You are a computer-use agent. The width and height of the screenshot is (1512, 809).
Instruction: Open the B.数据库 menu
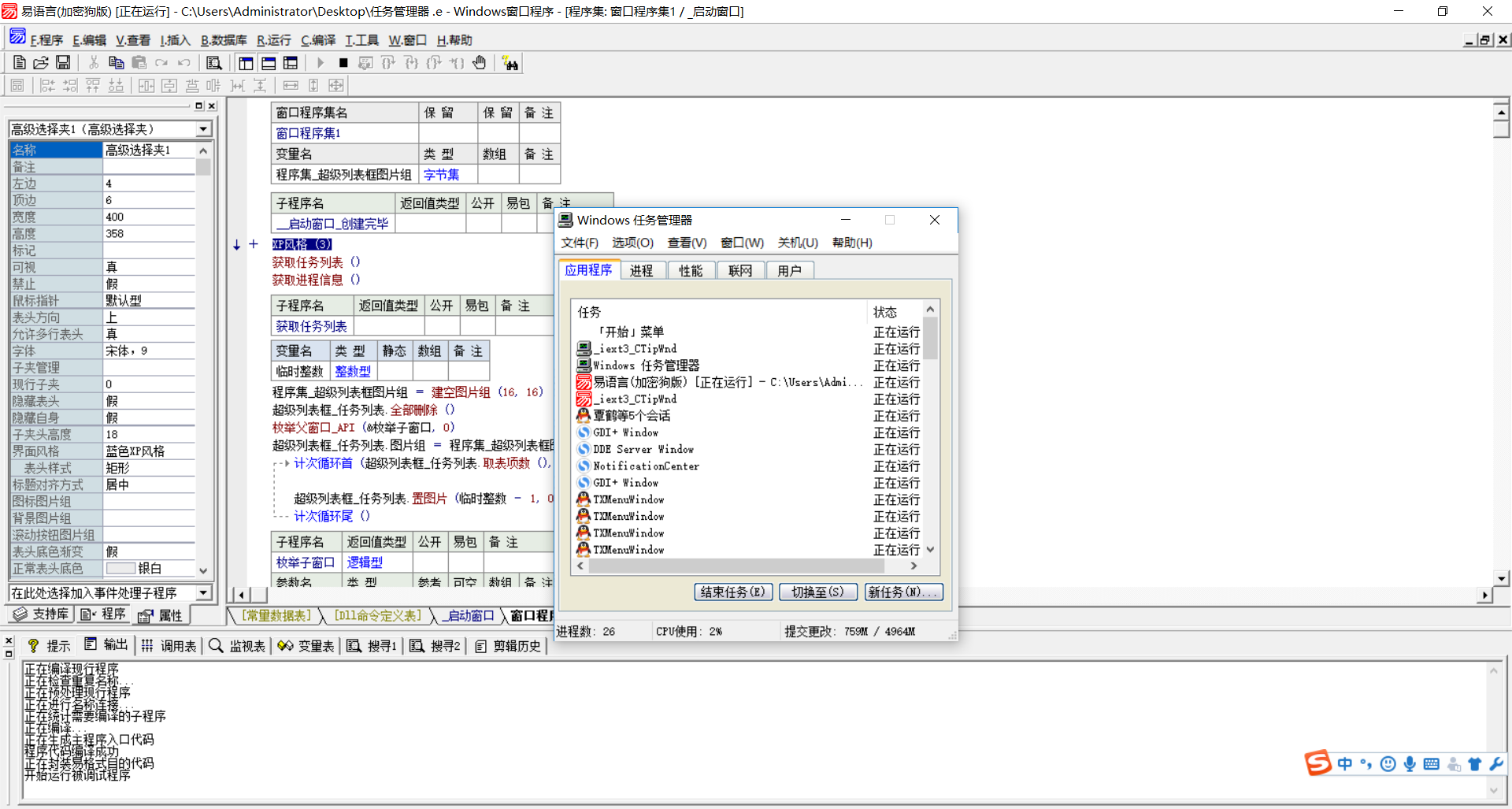coord(224,40)
